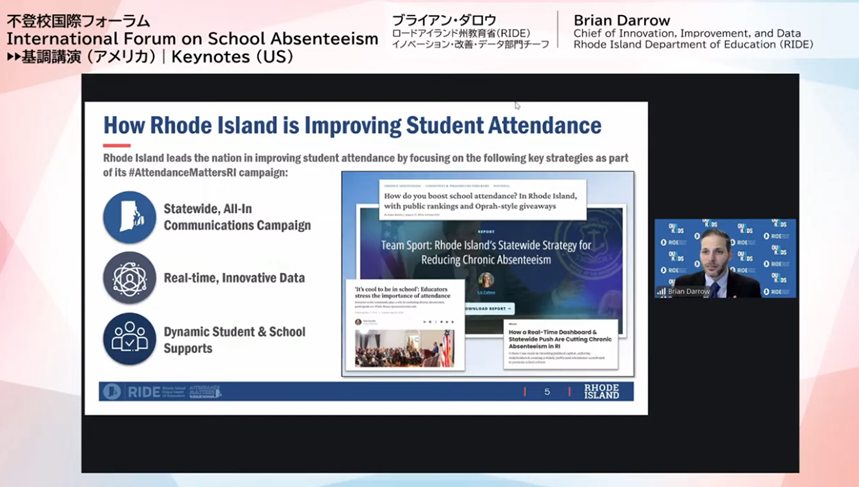Image resolution: width=859 pixels, height=487 pixels.
Task: Click the Attendance Matters logo in footer
Action: [205, 392]
